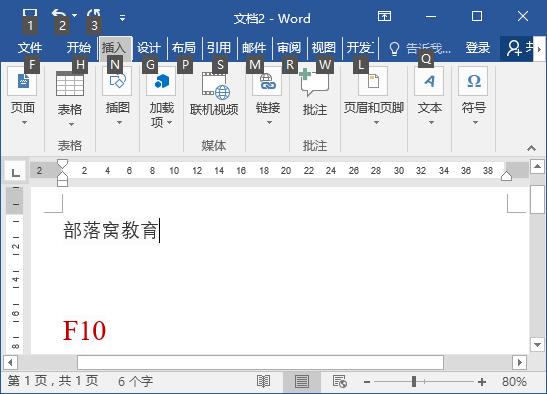Click the 表格 table grid icon
Viewport: 547px width, 394px height.
(x=70, y=84)
